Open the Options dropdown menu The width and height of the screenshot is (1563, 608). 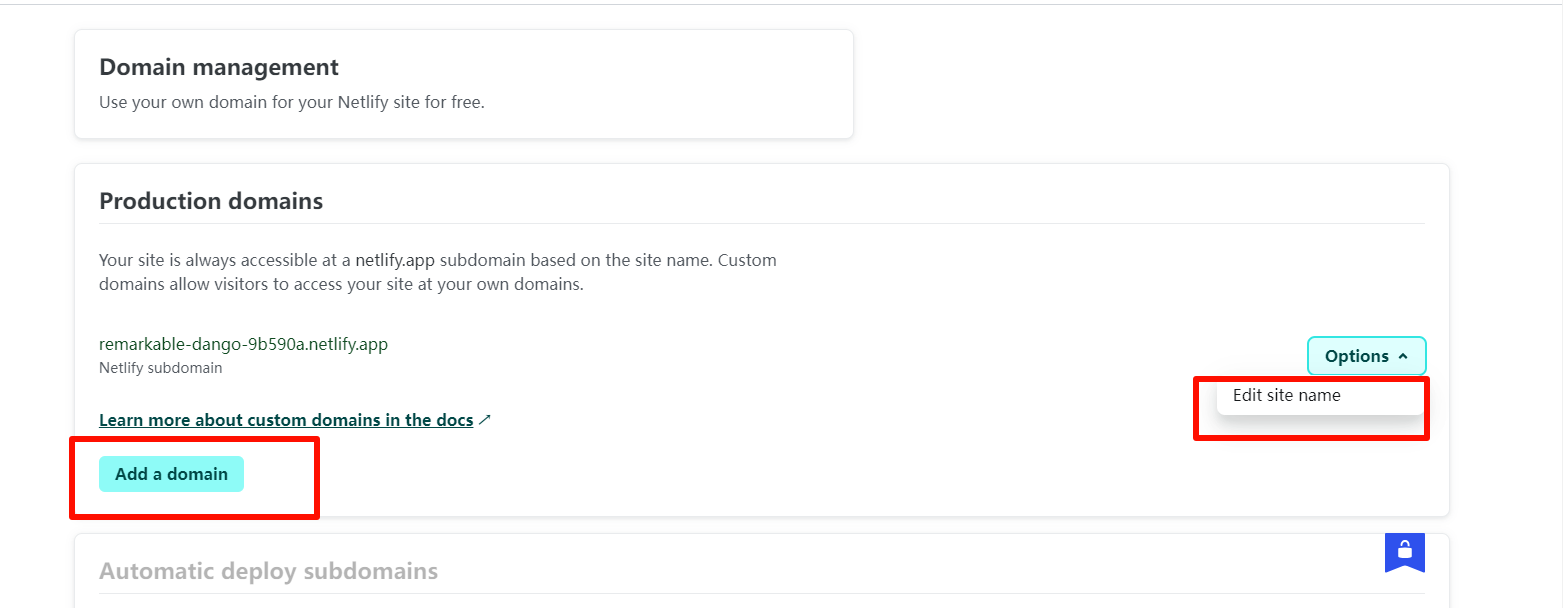[x=1366, y=356]
